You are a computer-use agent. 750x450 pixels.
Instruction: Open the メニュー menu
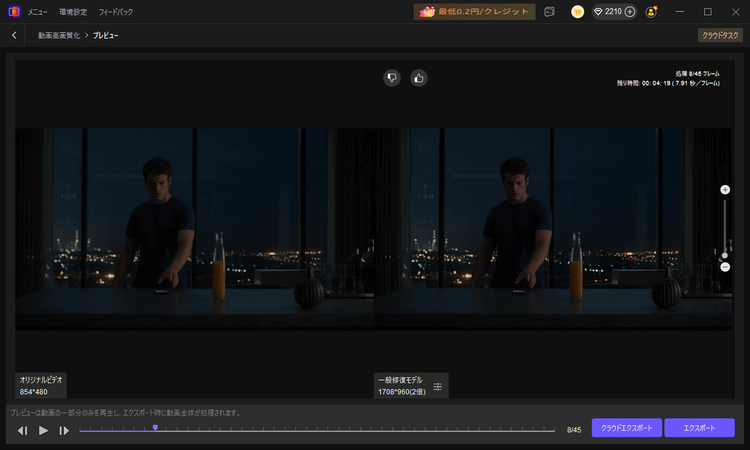[37, 12]
